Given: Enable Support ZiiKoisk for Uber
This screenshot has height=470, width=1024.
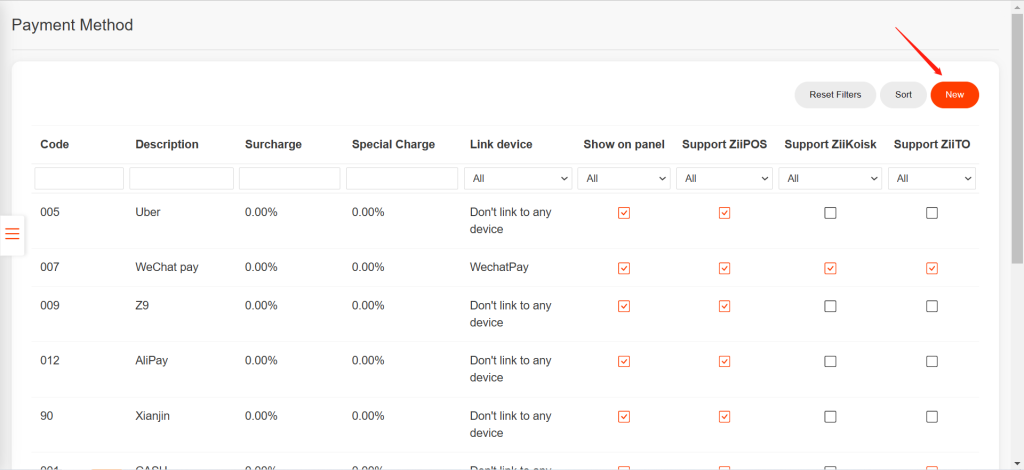Looking at the screenshot, I should [830, 213].
